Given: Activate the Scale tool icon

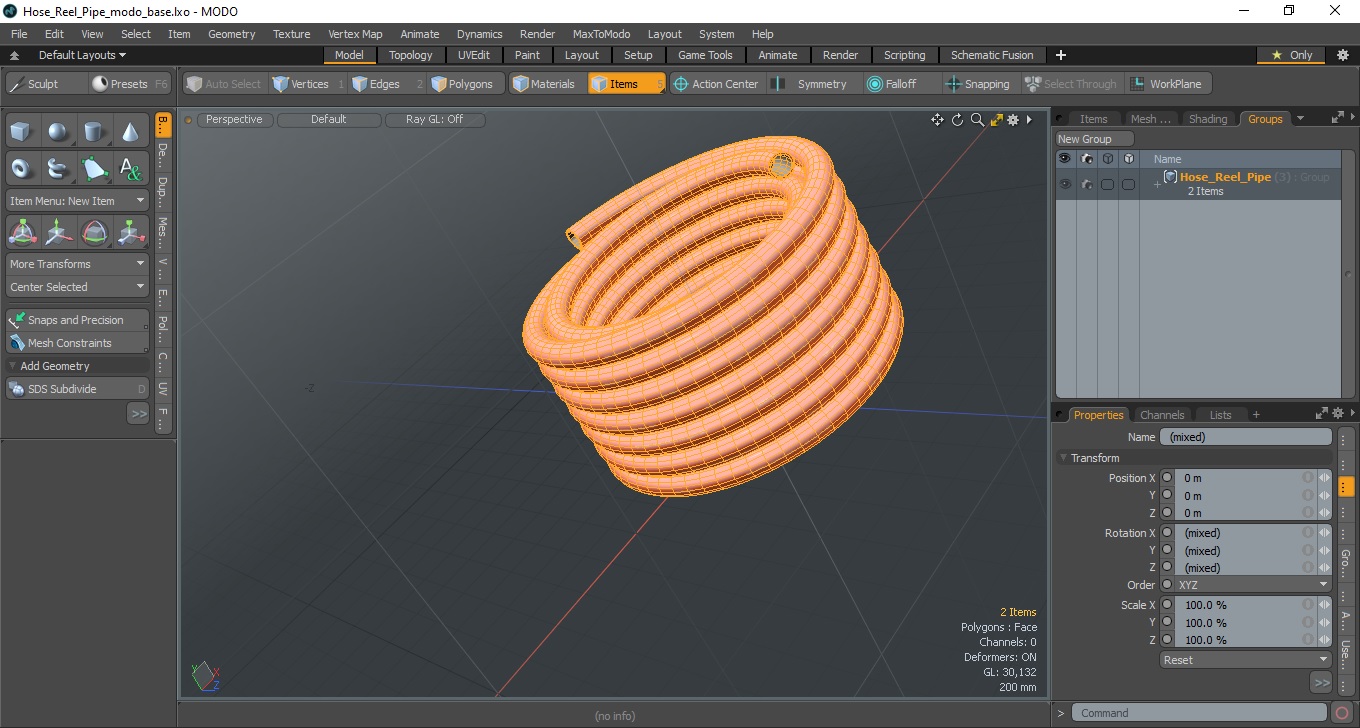Looking at the screenshot, I should [131, 233].
